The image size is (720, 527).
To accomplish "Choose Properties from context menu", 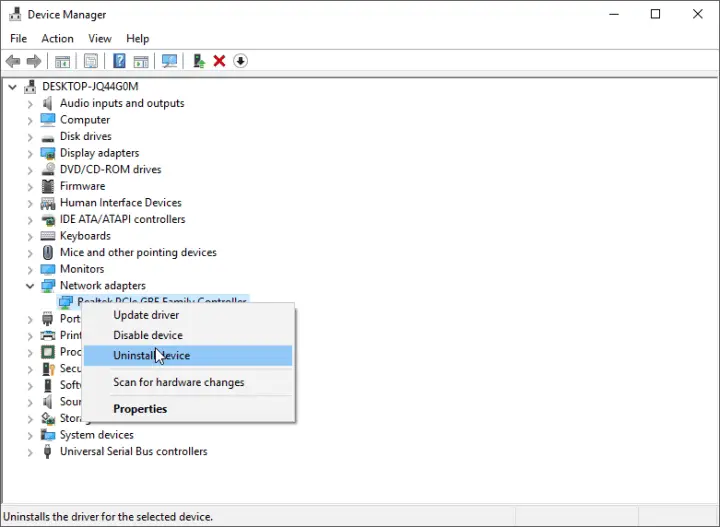I will (x=188, y=409).
